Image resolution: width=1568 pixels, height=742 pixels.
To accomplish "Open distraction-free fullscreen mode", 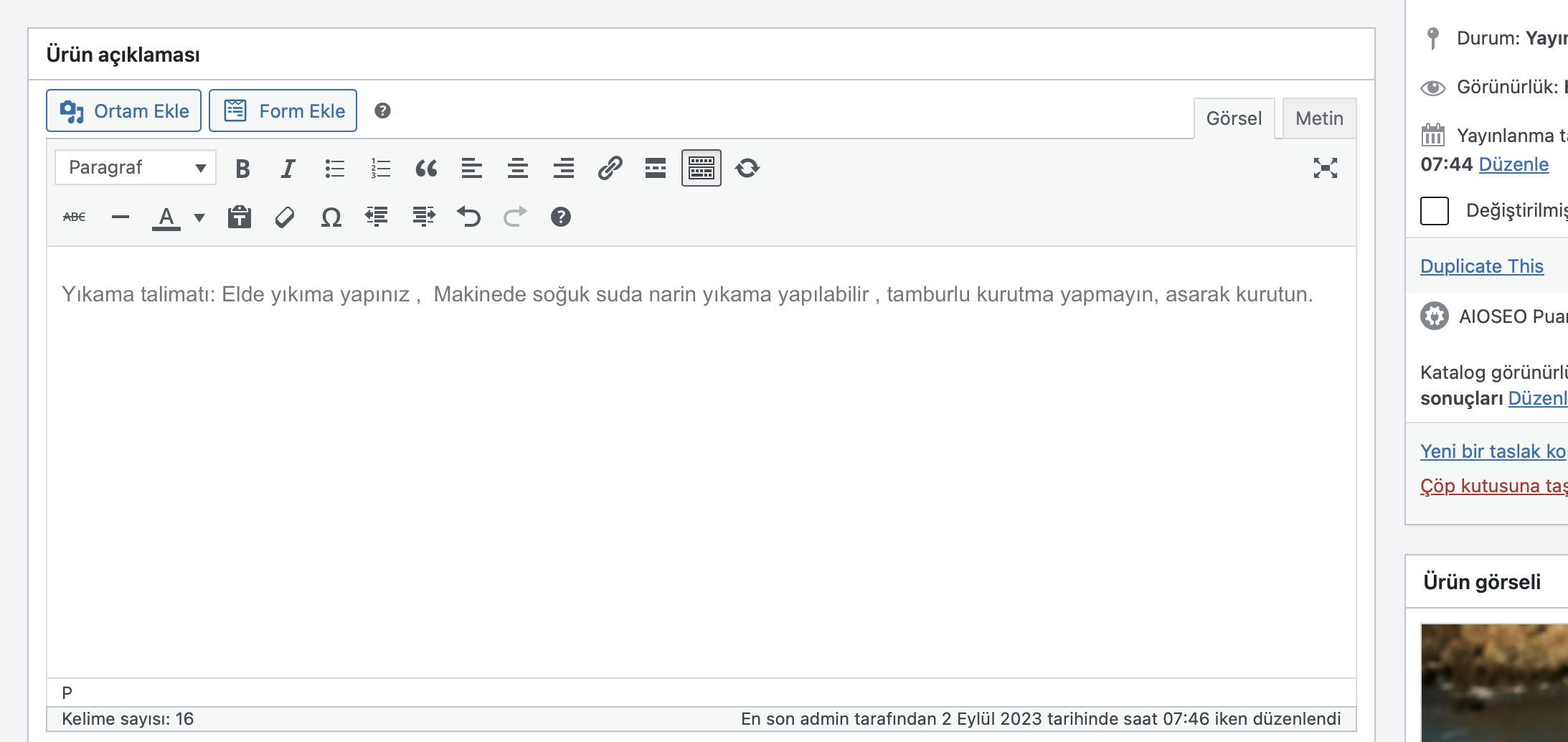I will (1326, 168).
